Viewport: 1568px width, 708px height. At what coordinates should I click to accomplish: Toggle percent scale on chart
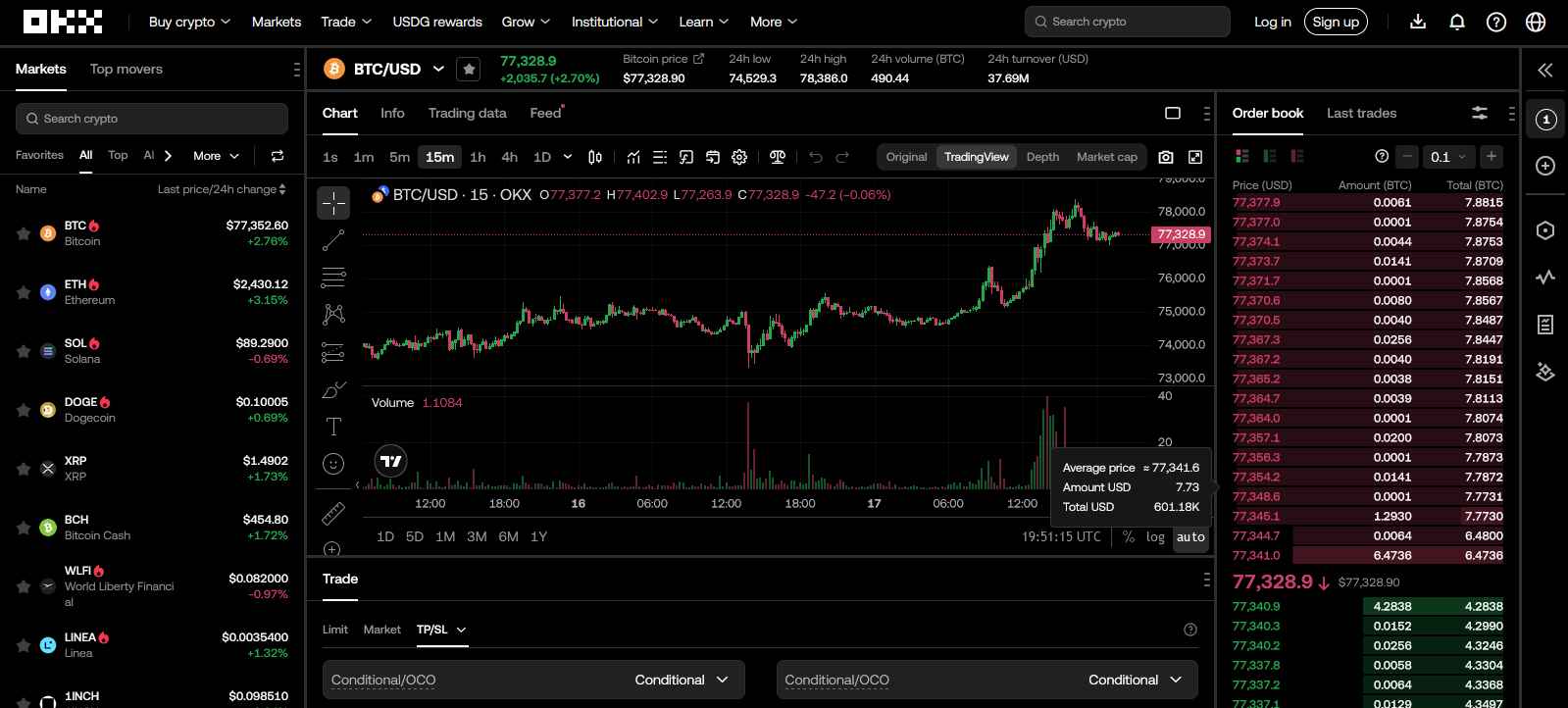click(1129, 537)
